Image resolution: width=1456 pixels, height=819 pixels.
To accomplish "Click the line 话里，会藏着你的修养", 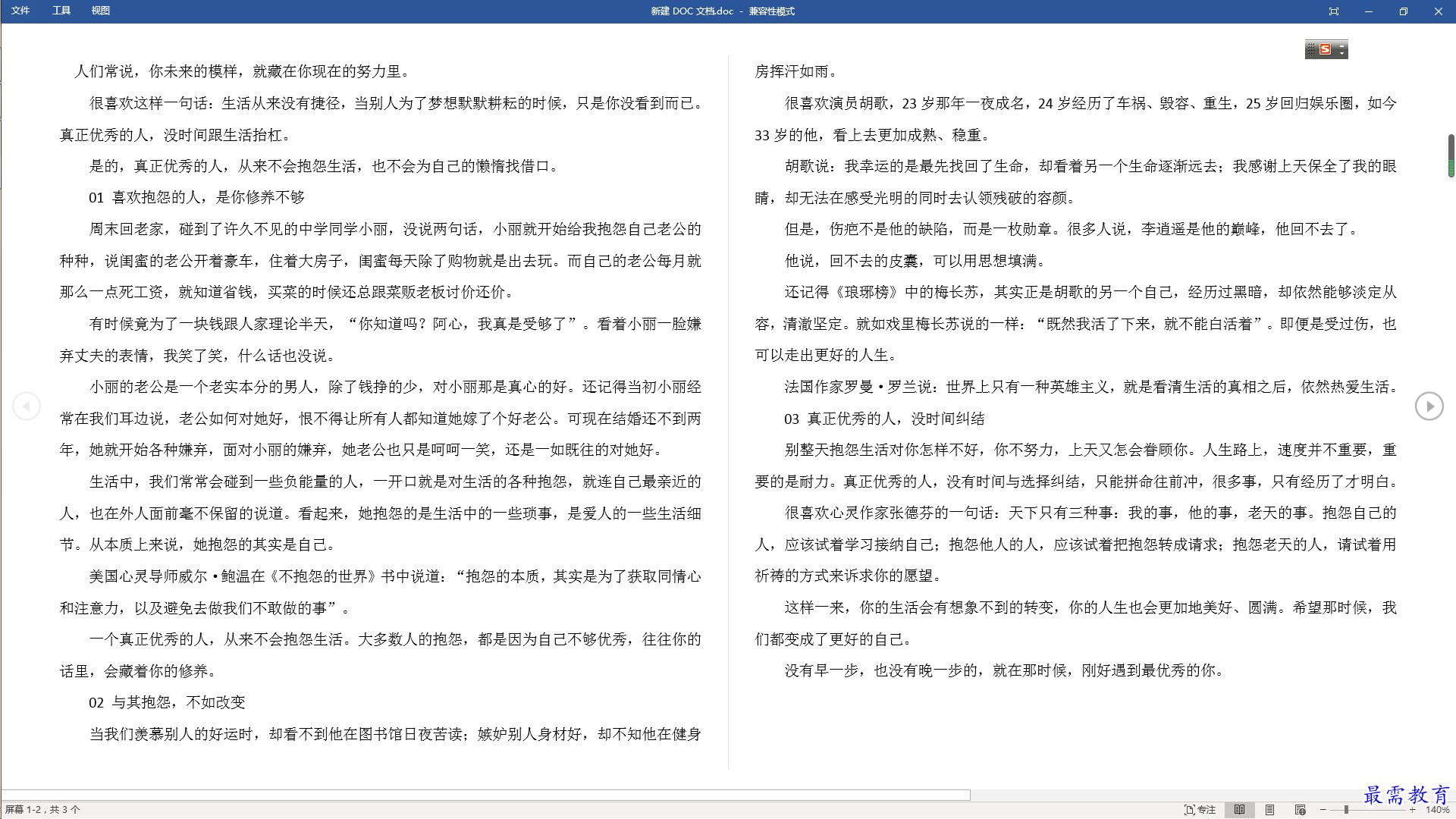I will pyautogui.click(x=140, y=672).
